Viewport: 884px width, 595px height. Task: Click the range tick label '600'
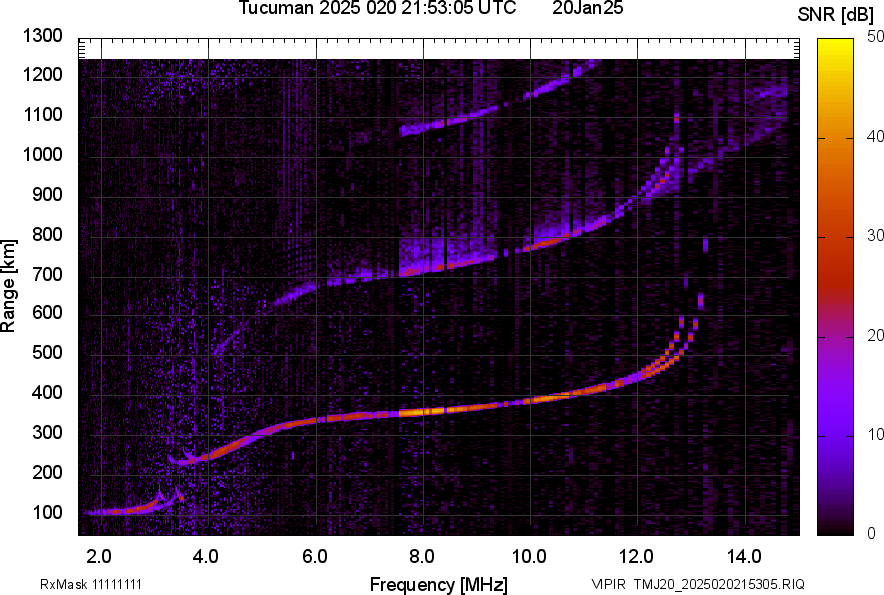(x=47, y=312)
